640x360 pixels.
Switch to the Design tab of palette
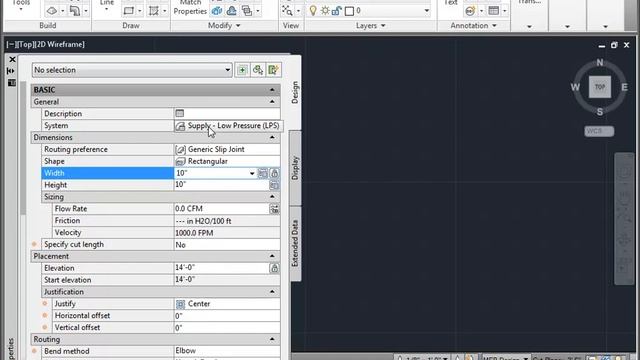pos(295,92)
